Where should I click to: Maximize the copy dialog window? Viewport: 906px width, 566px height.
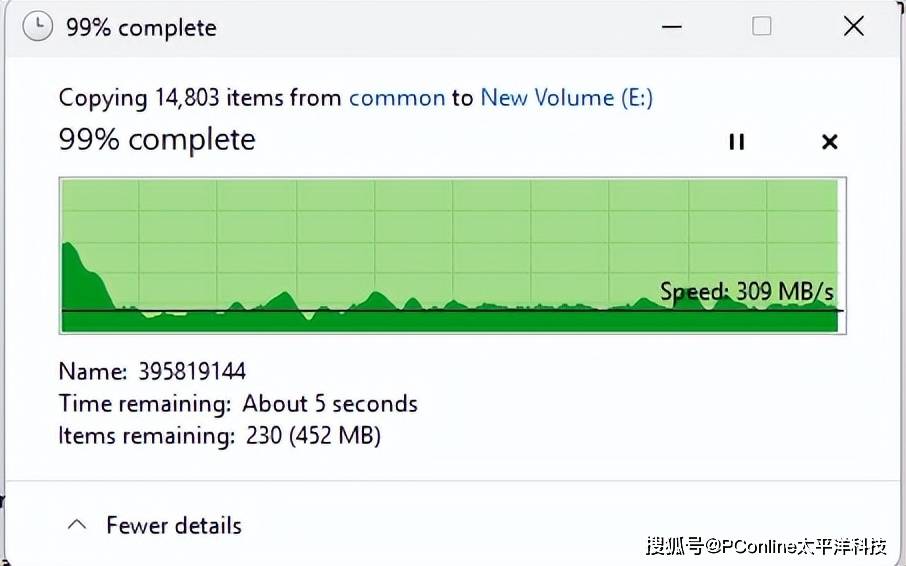point(762,26)
